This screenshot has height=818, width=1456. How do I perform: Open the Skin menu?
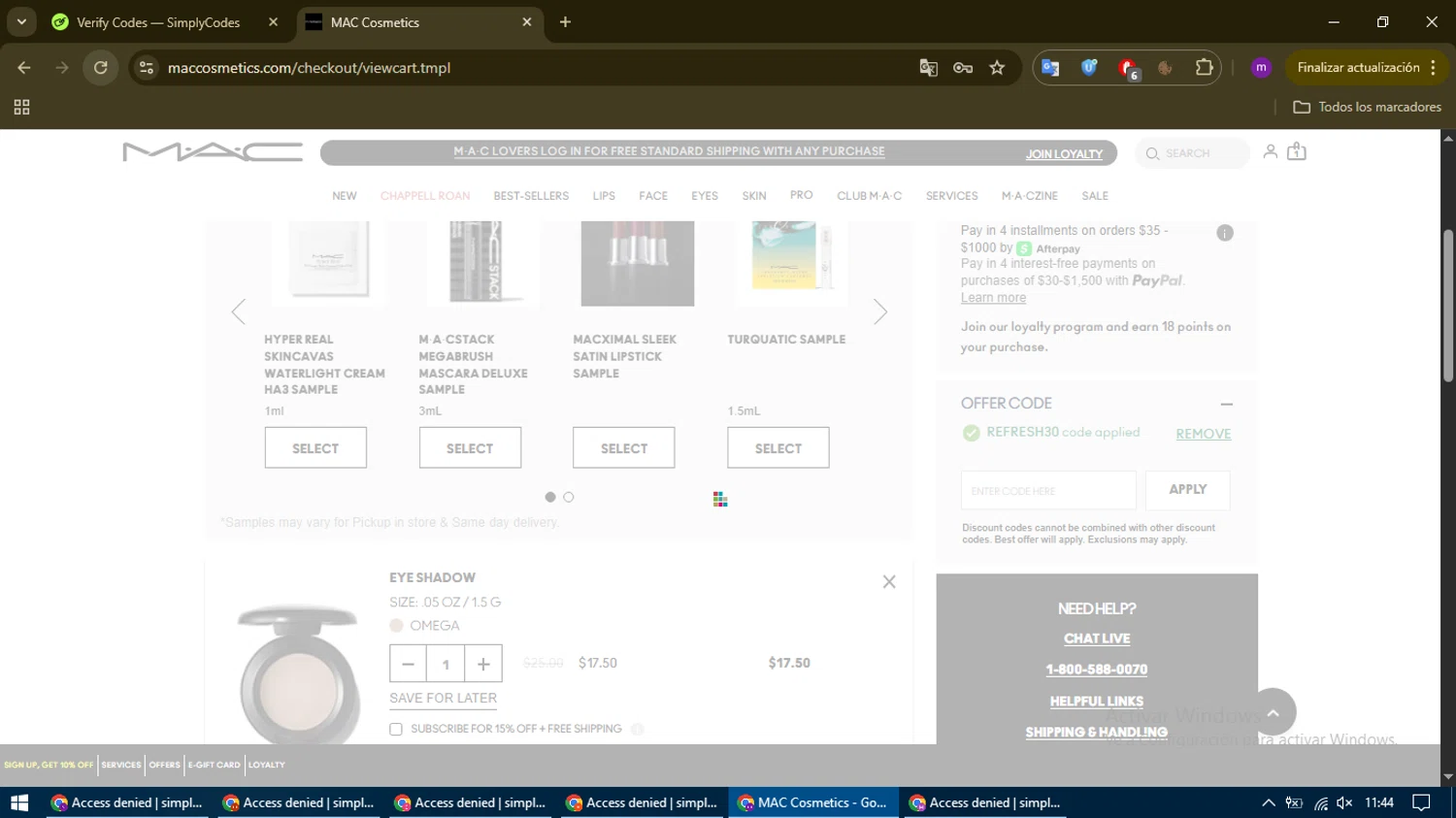(754, 196)
